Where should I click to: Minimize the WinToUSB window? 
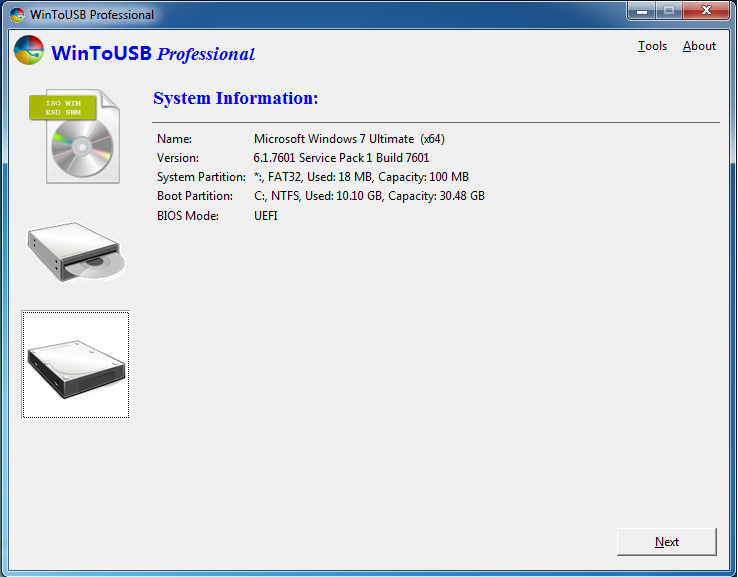(x=642, y=11)
